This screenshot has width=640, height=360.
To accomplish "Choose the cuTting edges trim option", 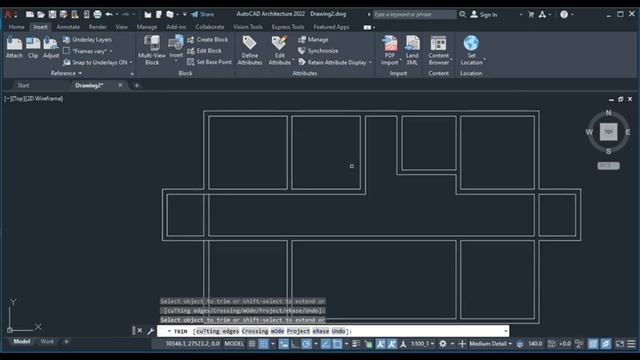I will click(x=218, y=331).
